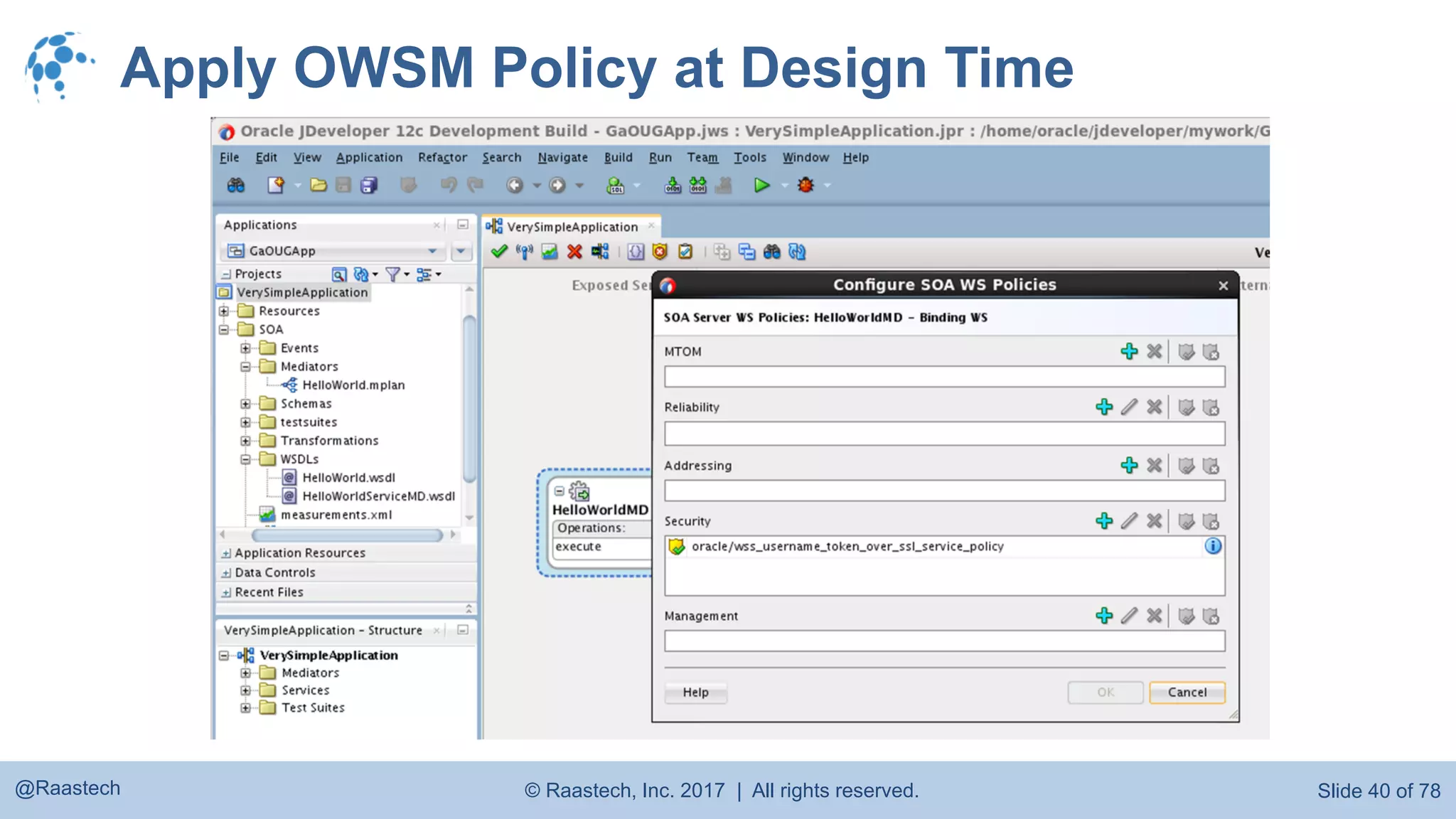Click the SQL worksheet icon
The height and width of the screenshot is (819, 1456).
(x=615, y=186)
